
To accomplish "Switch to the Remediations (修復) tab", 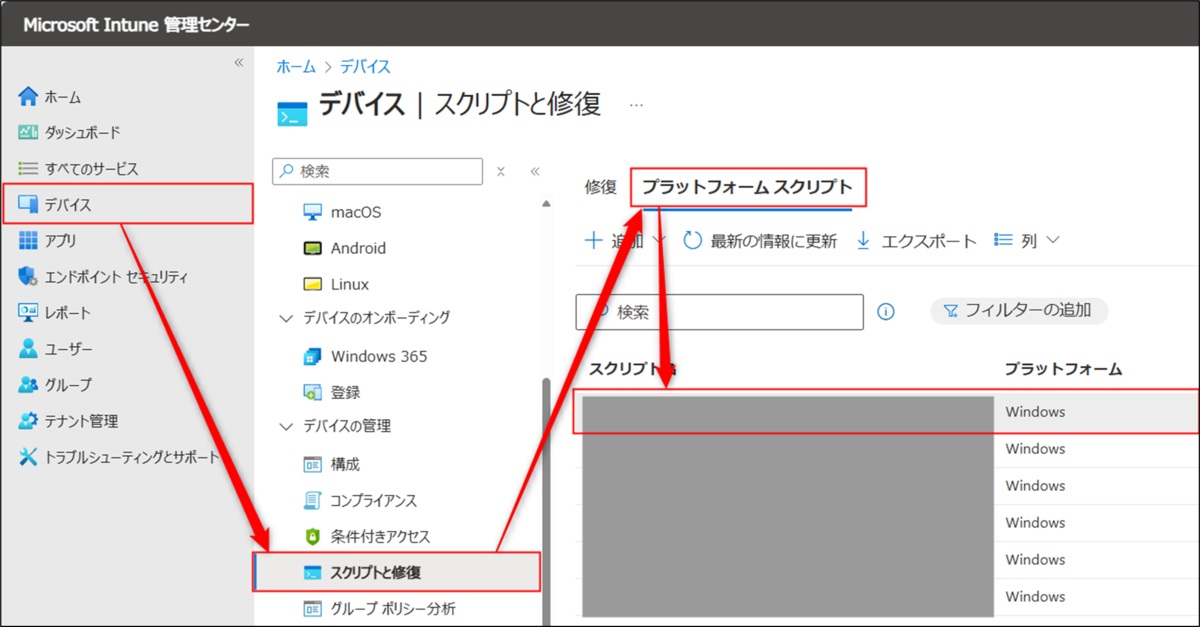I will coord(601,187).
